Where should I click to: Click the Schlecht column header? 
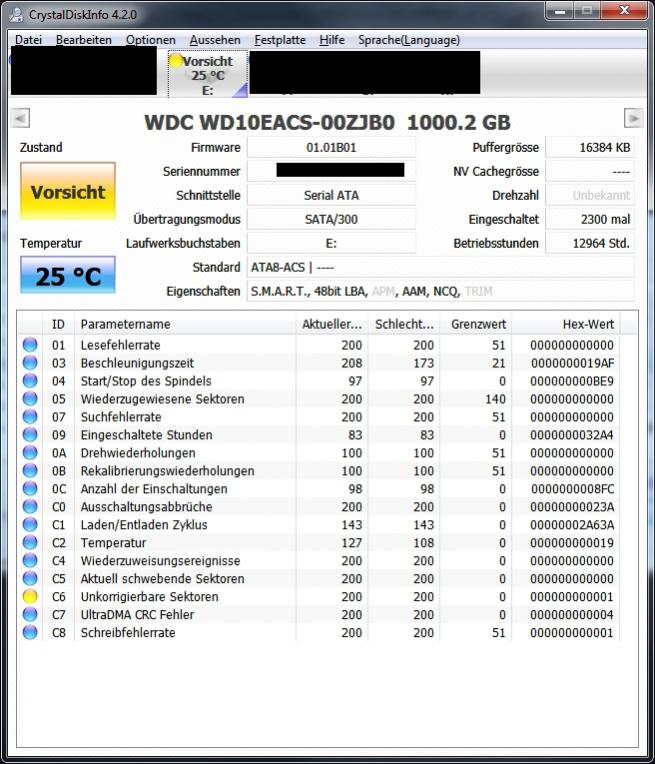(404, 324)
